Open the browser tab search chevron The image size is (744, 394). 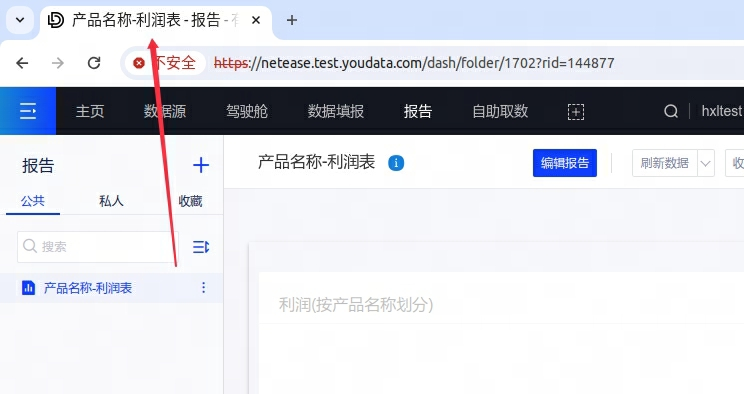(x=20, y=20)
